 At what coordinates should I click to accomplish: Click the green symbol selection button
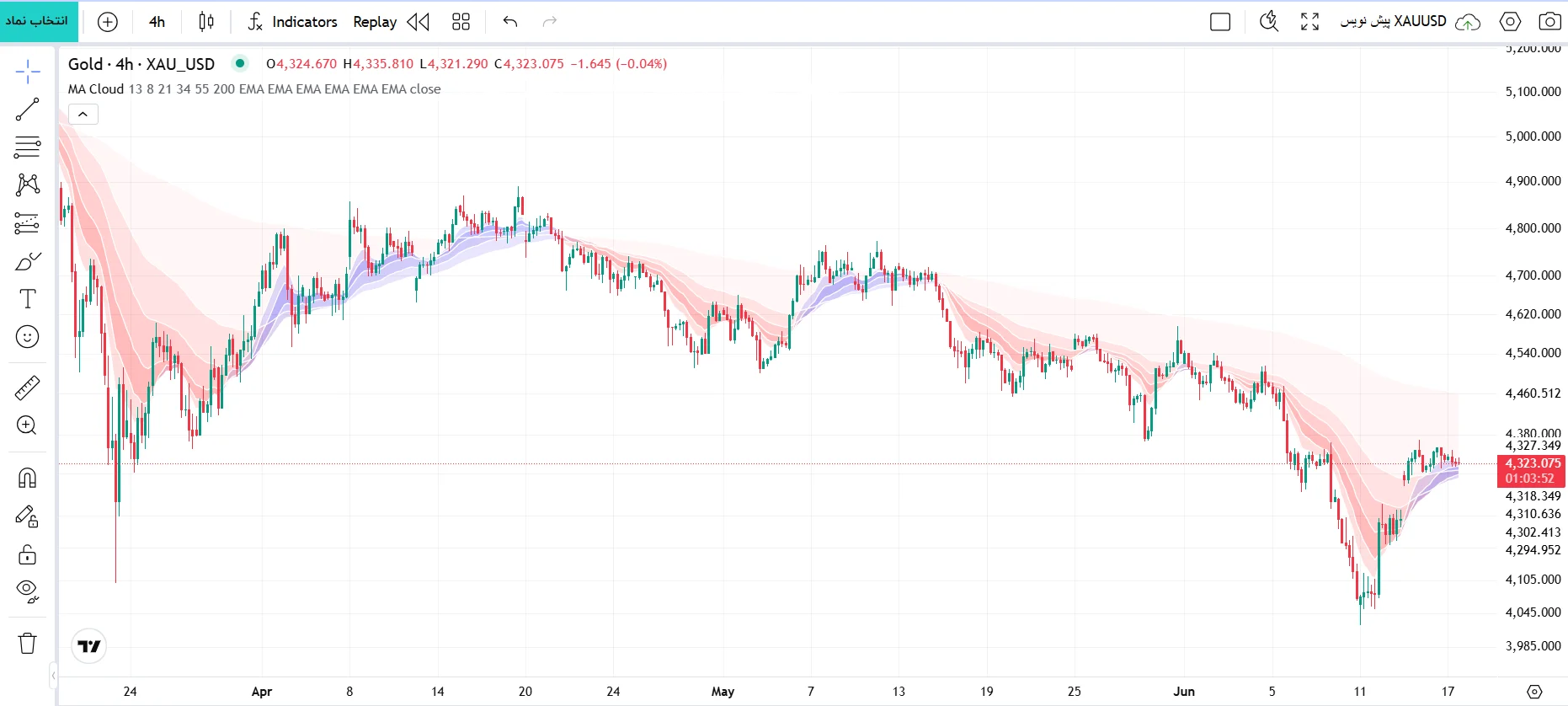39,21
